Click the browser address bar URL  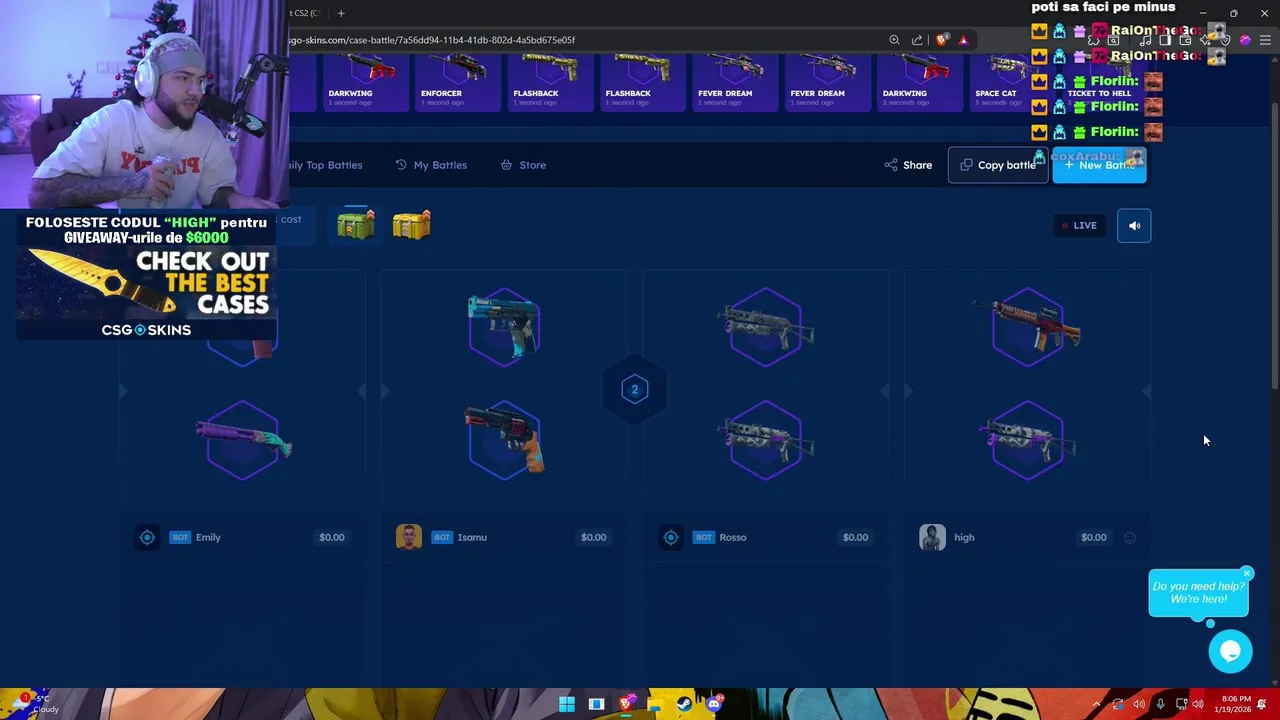[430, 40]
